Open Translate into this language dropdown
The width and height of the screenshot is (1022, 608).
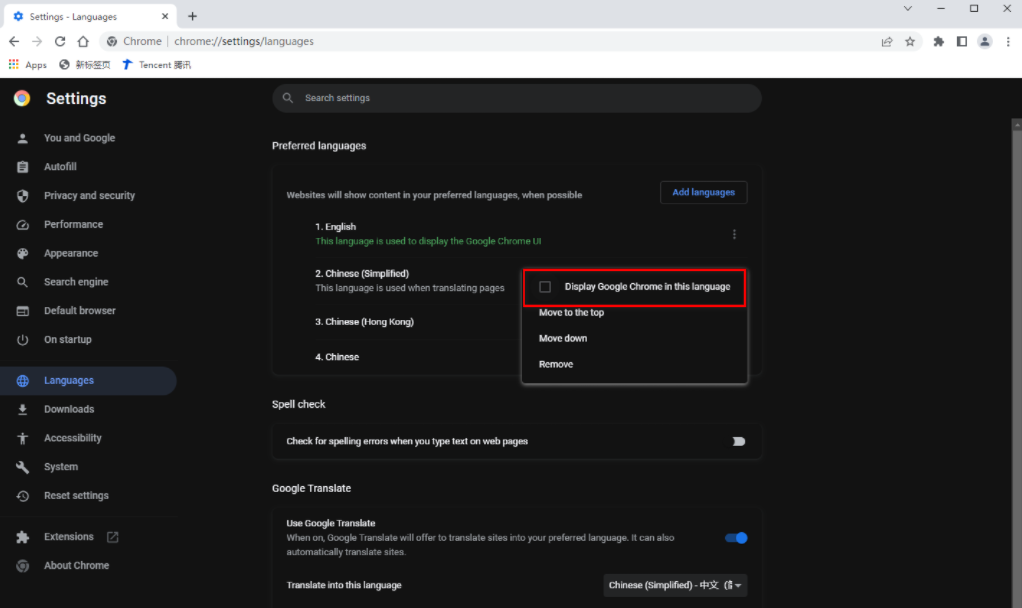tap(675, 585)
